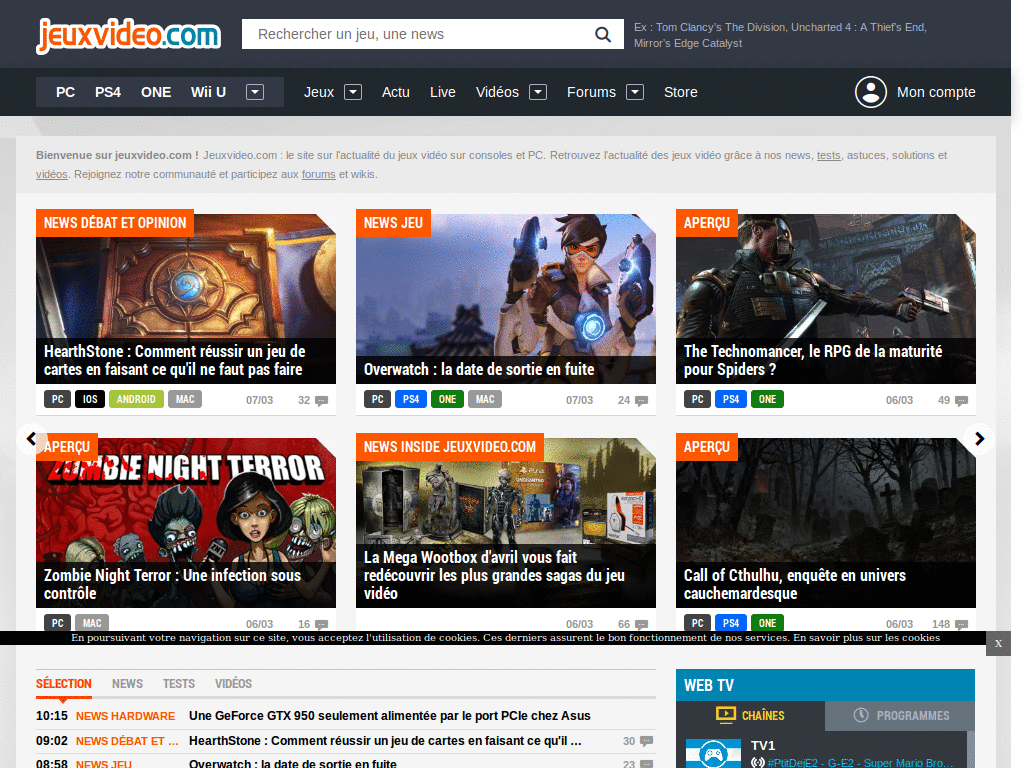Select the PC platform link
This screenshot has height=768, width=1024.
click(x=65, y=92)
